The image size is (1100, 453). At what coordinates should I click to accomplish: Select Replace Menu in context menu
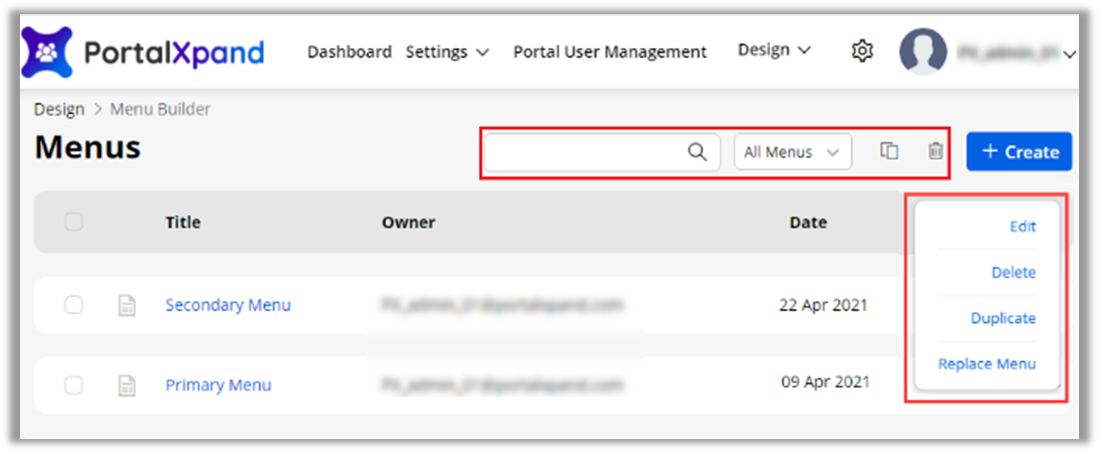pos(986,364)
